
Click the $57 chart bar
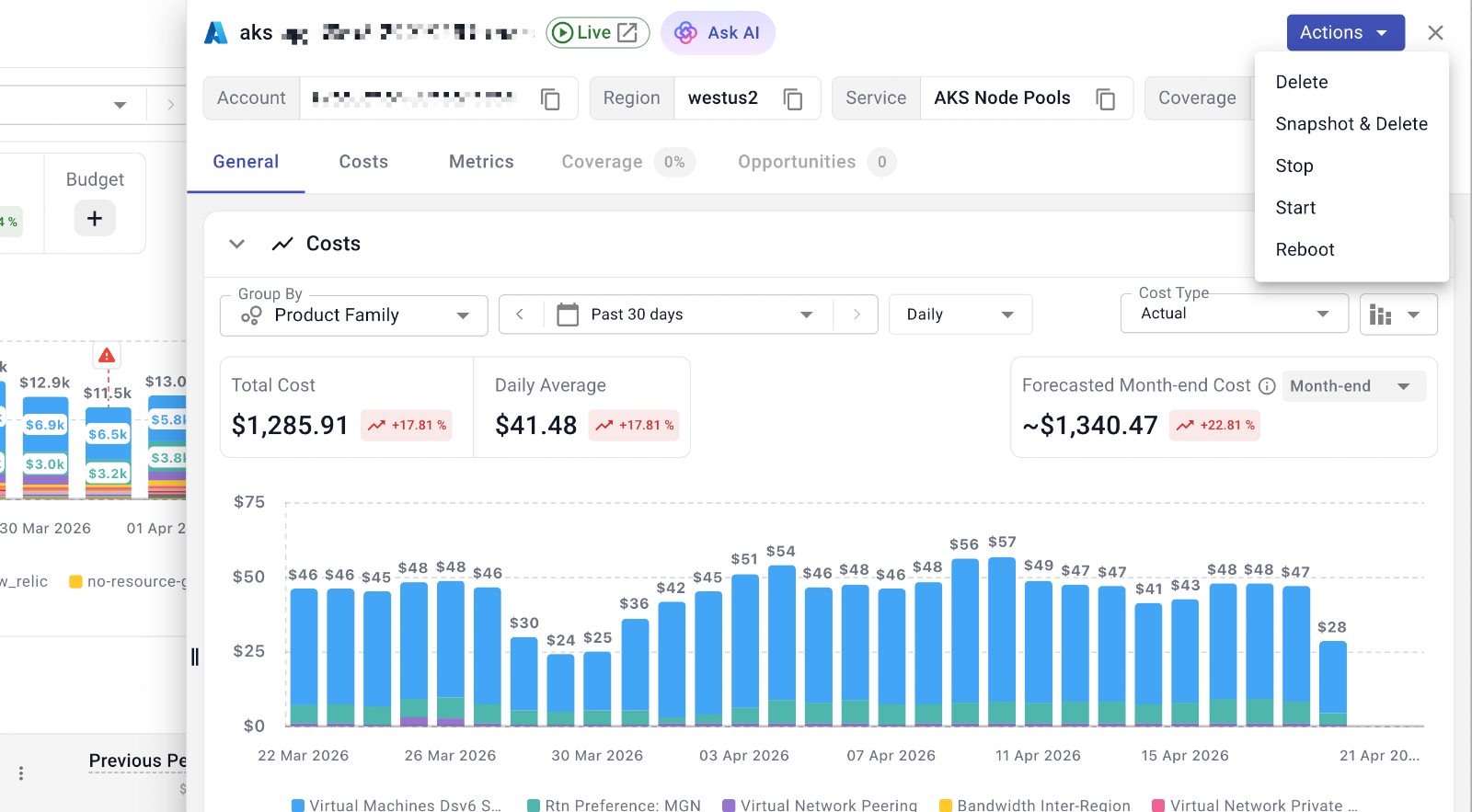point(1002,642)
